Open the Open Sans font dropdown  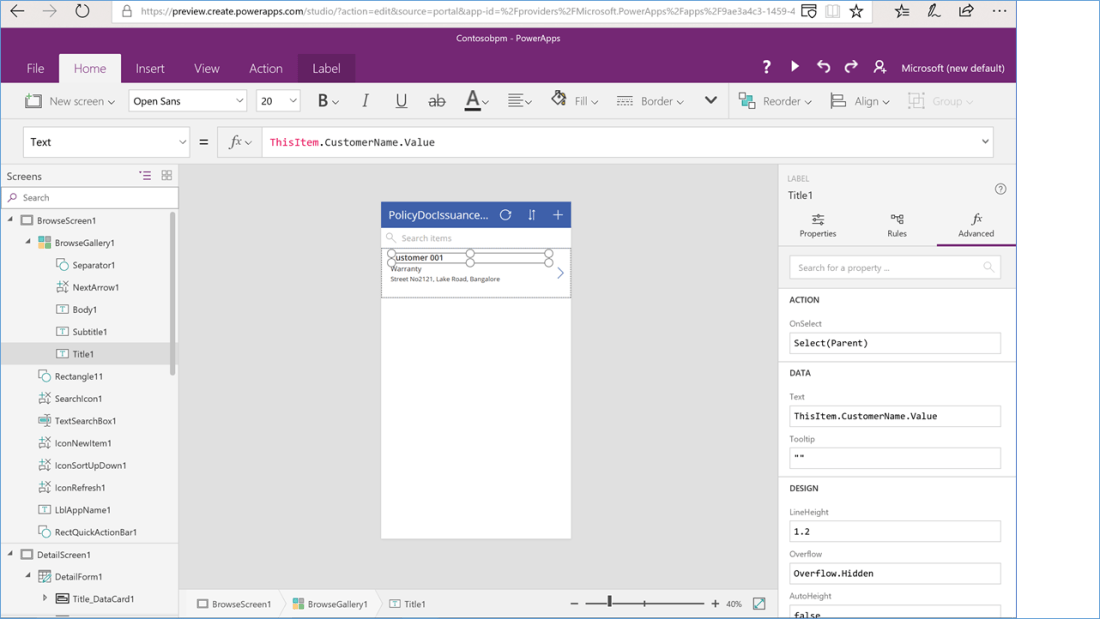click(x=187, y=101)
